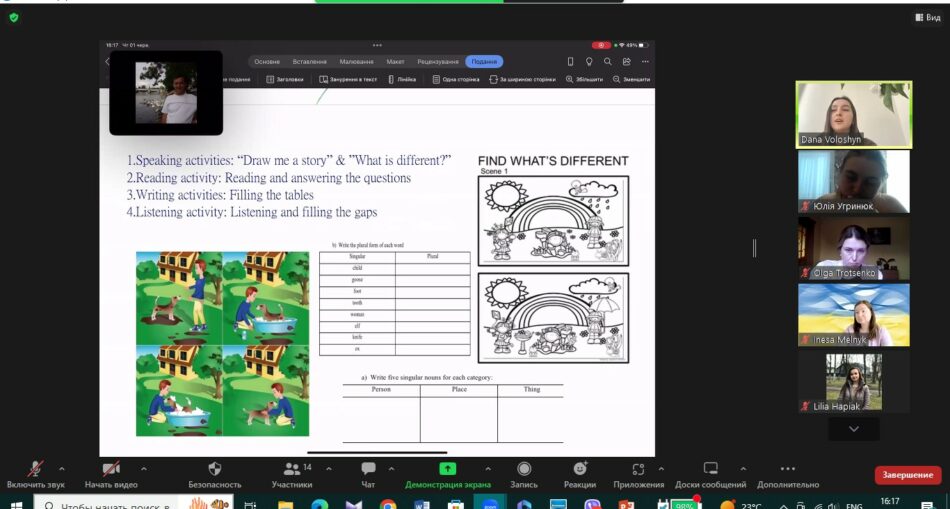Viewport: 950px width, 509px height.
Task: Select Dana Voloshyn's video thumbnail
Action: click(x=853, y=114)
